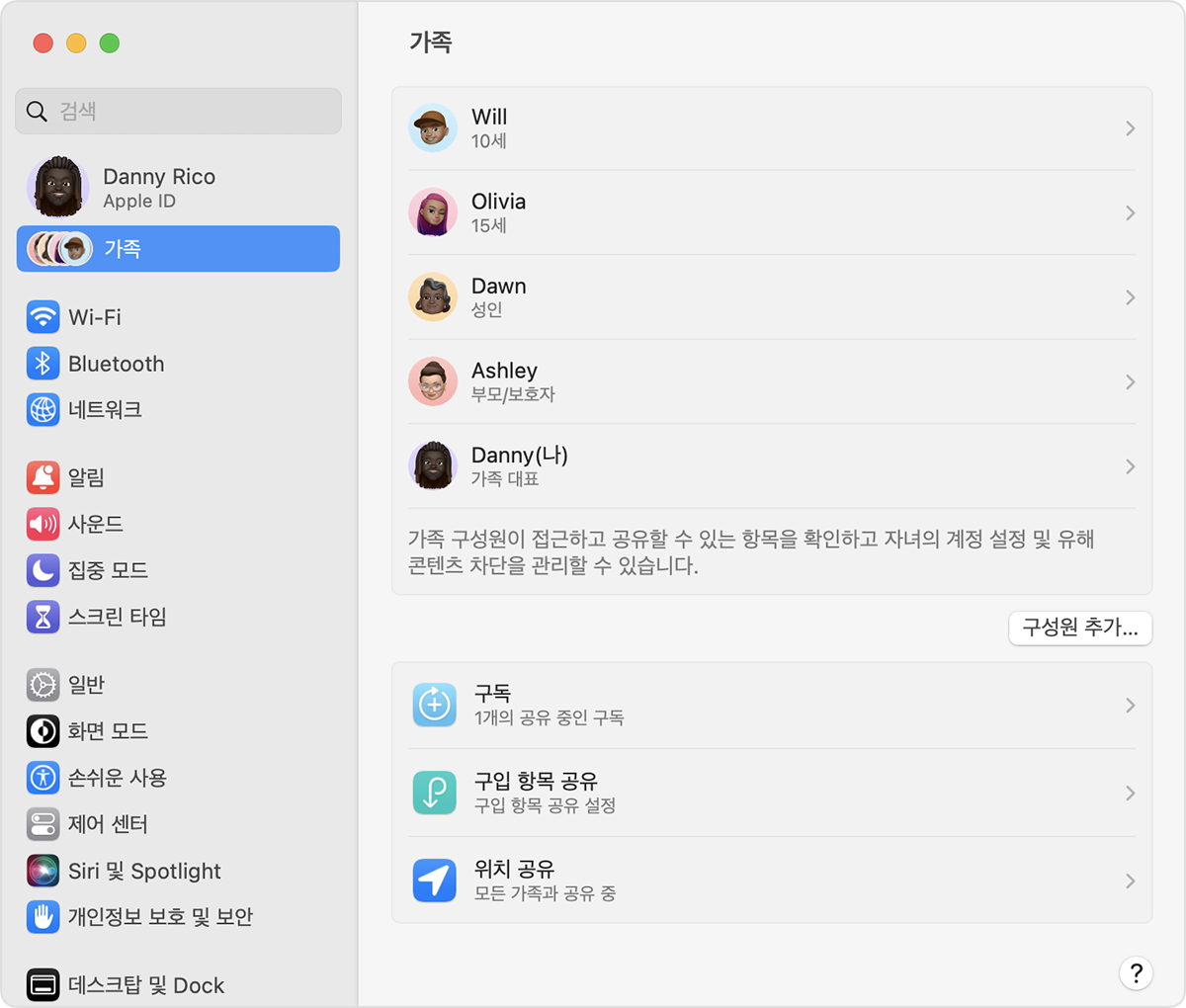Open 구독 (Subscriptions) details
The height and width of the screenshot is (1008, 1186).
coord(771,705)
